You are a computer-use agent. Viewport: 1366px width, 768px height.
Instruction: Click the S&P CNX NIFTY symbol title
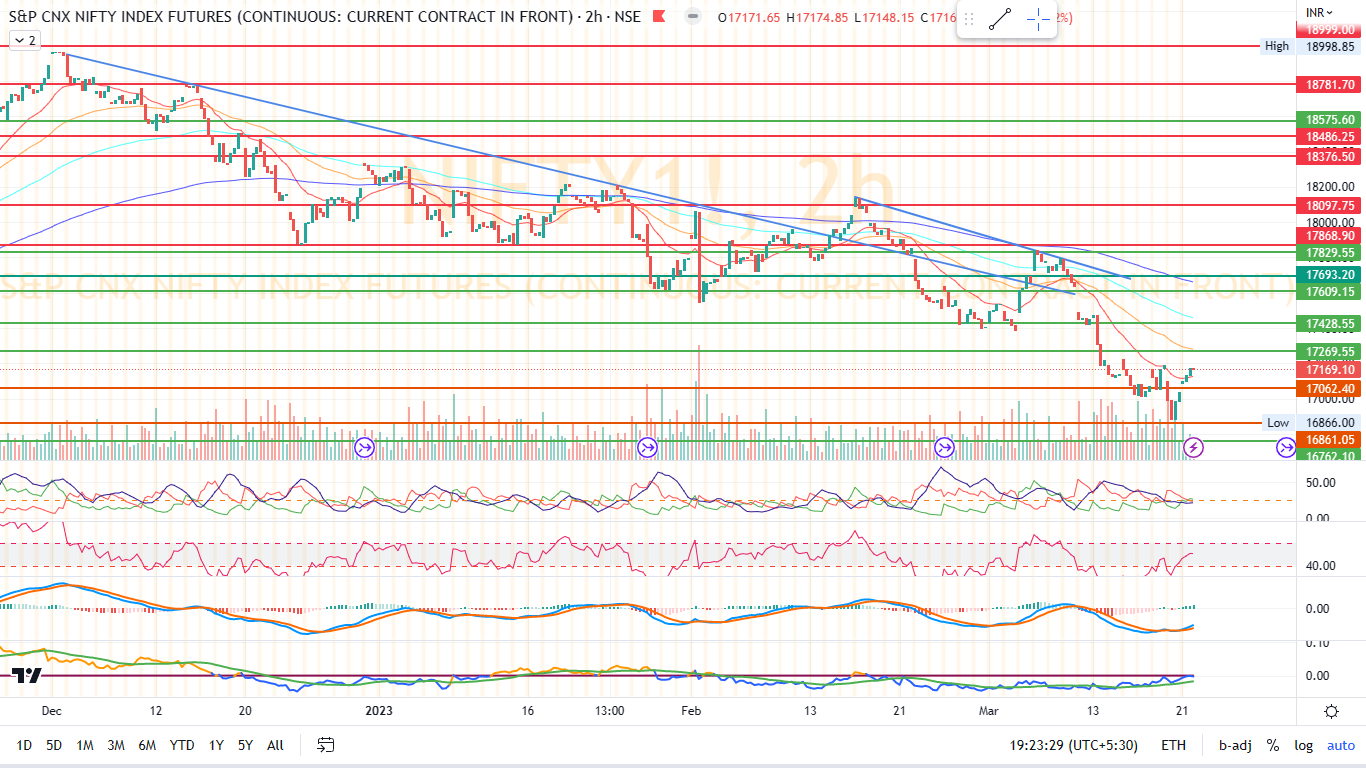tap(292, 17)
